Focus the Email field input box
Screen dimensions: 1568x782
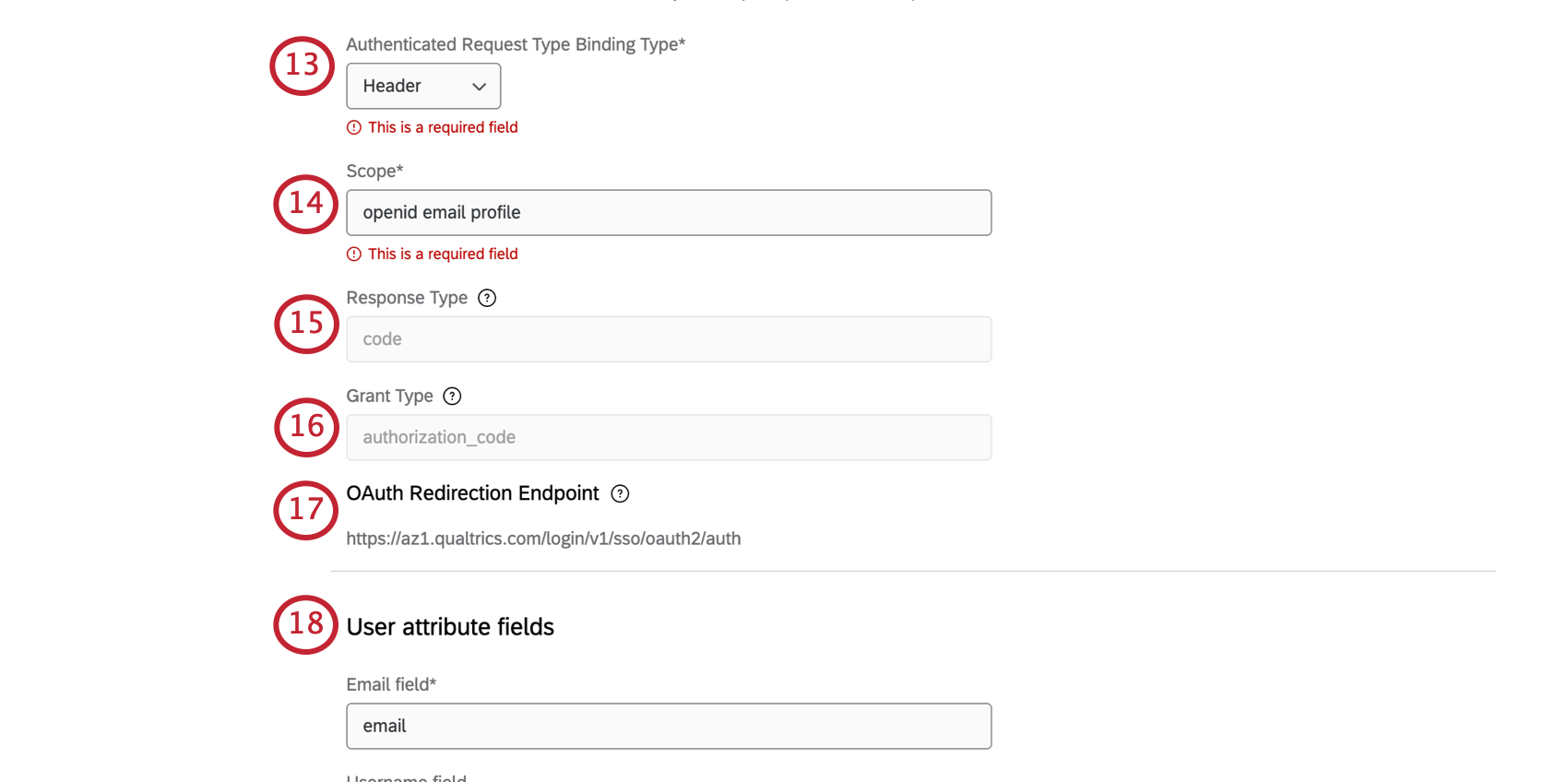[x=669, y=727]
